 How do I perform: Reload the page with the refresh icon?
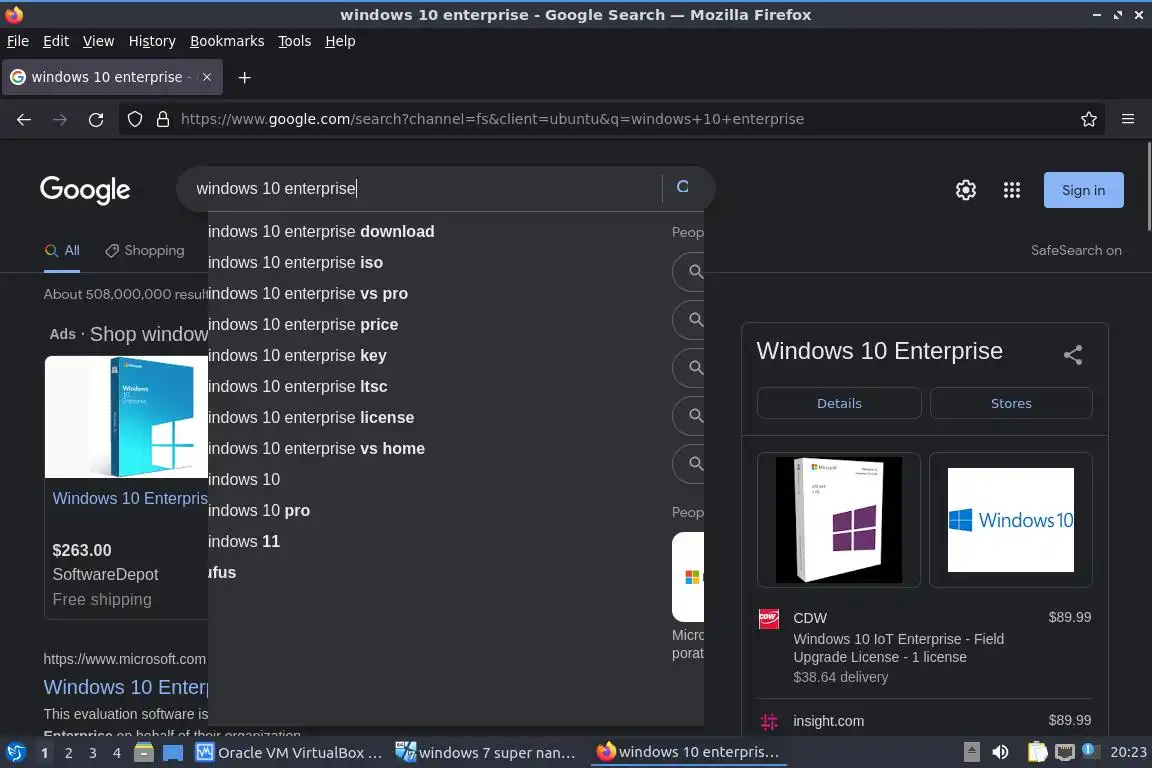(96, 119)
